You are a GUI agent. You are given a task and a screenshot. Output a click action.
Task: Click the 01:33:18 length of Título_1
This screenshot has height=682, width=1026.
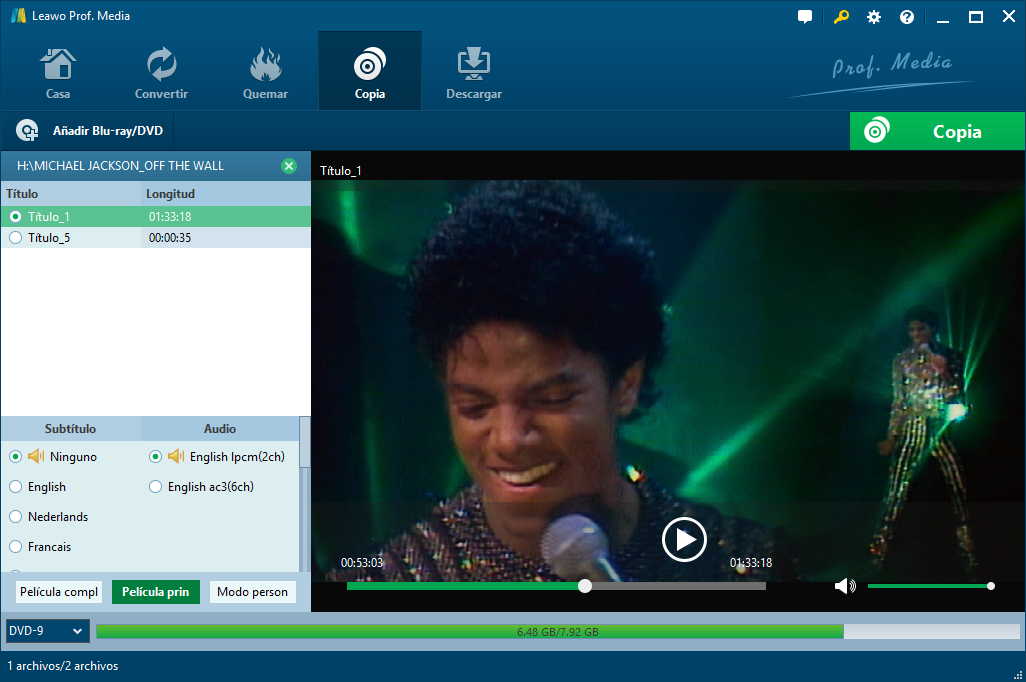[169, 217]
